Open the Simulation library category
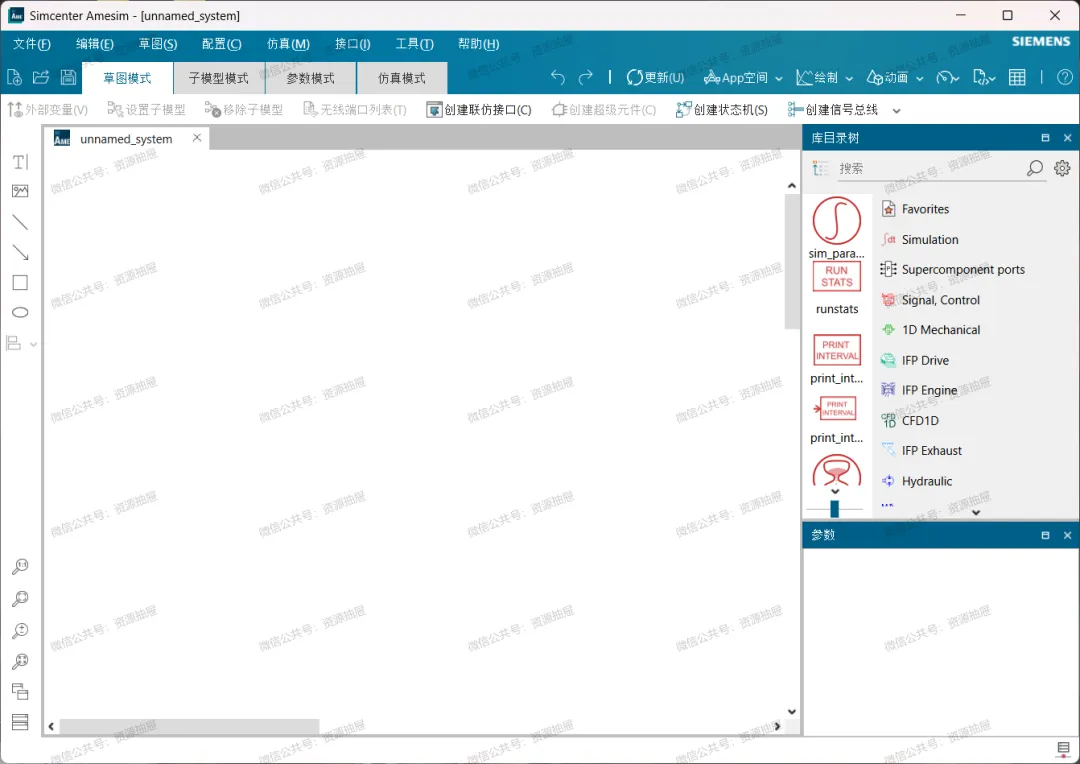 coord(920,239)
